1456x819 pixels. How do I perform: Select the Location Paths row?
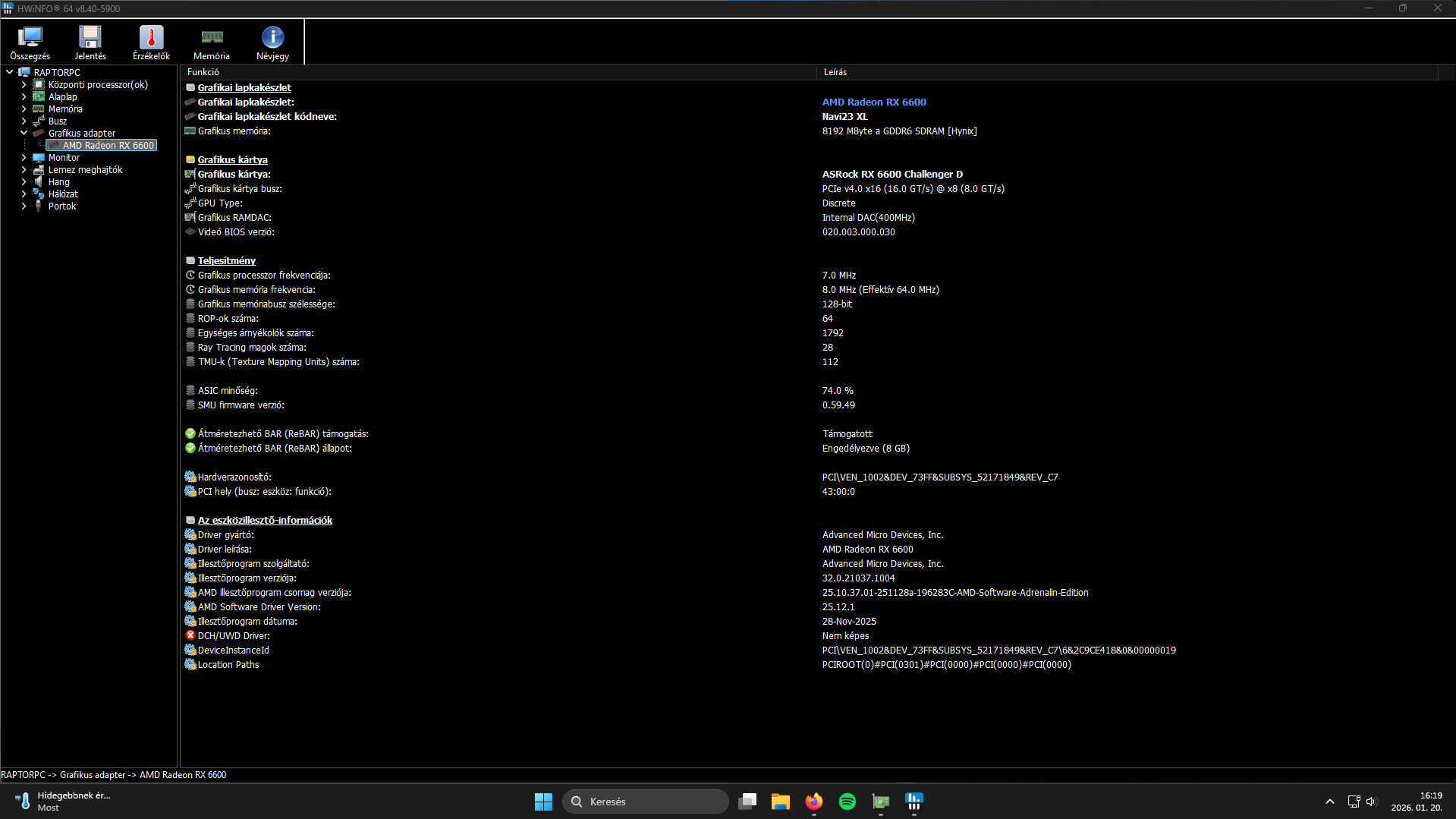810,665
